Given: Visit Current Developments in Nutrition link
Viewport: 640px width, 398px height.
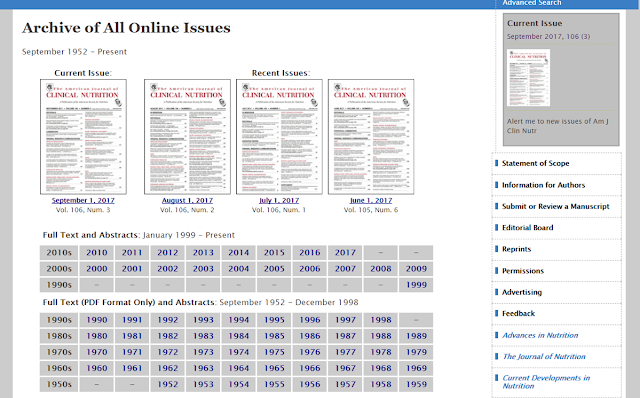Looking at the screenshot, I should (x=546, y=382).
